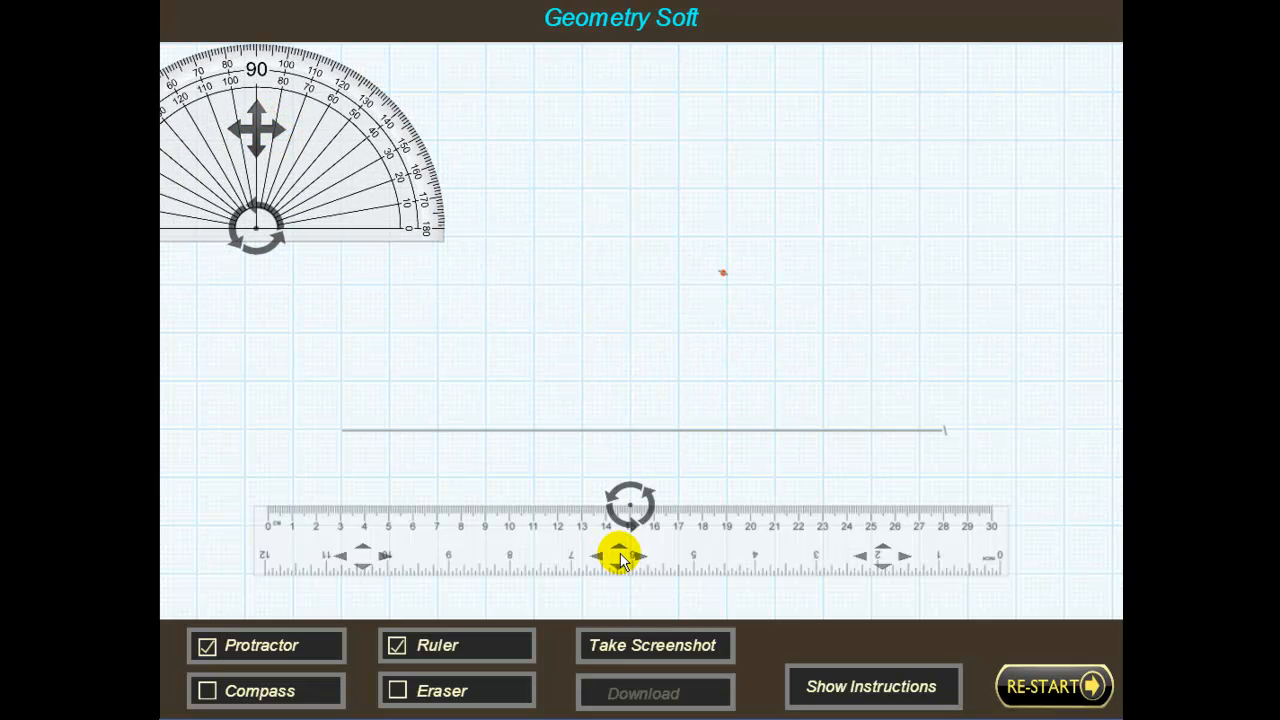Click the down arrow between inch marks 11 and 10
1280x720 pixels.
pyautogui.click(x=362, y=566)
